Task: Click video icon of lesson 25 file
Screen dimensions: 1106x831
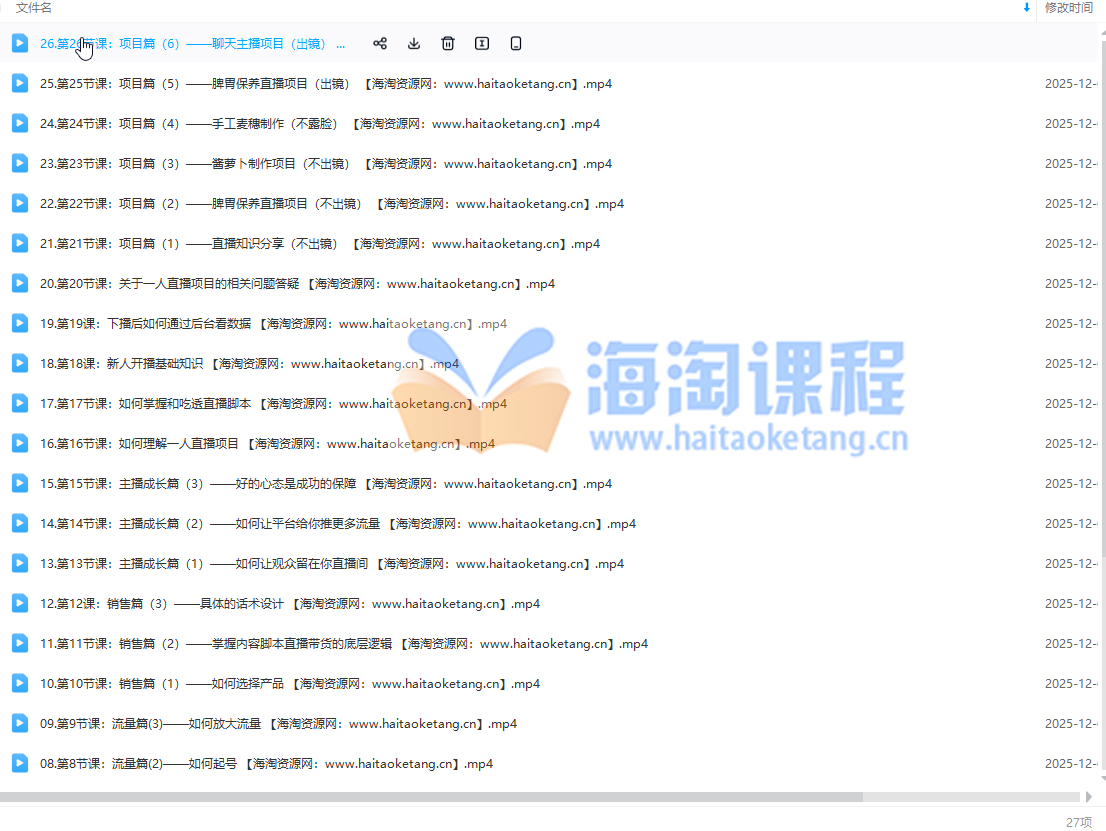Action: tap(20, 83)
